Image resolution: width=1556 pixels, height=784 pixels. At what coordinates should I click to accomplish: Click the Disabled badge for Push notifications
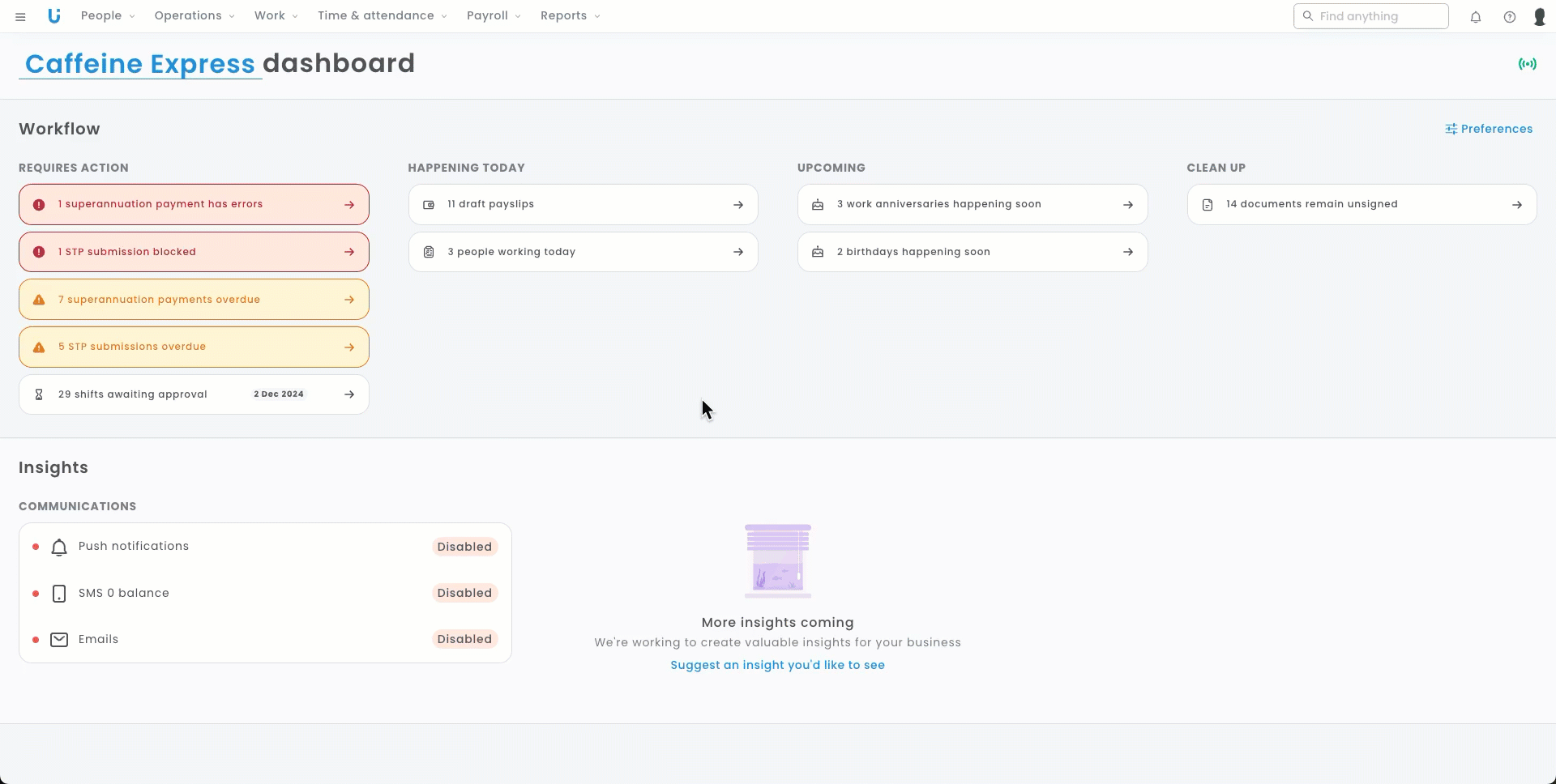(464, 547)
